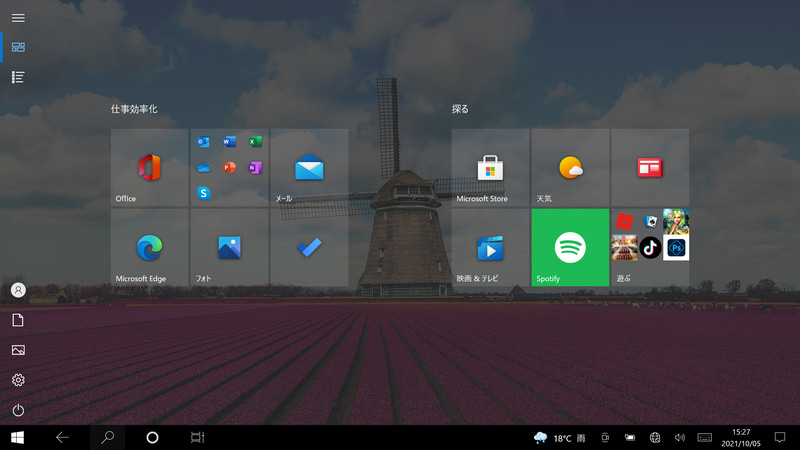Switch to pinned tiles view
Image resolution: width=800 pixels, height=450 pixels.
(18, 47)
